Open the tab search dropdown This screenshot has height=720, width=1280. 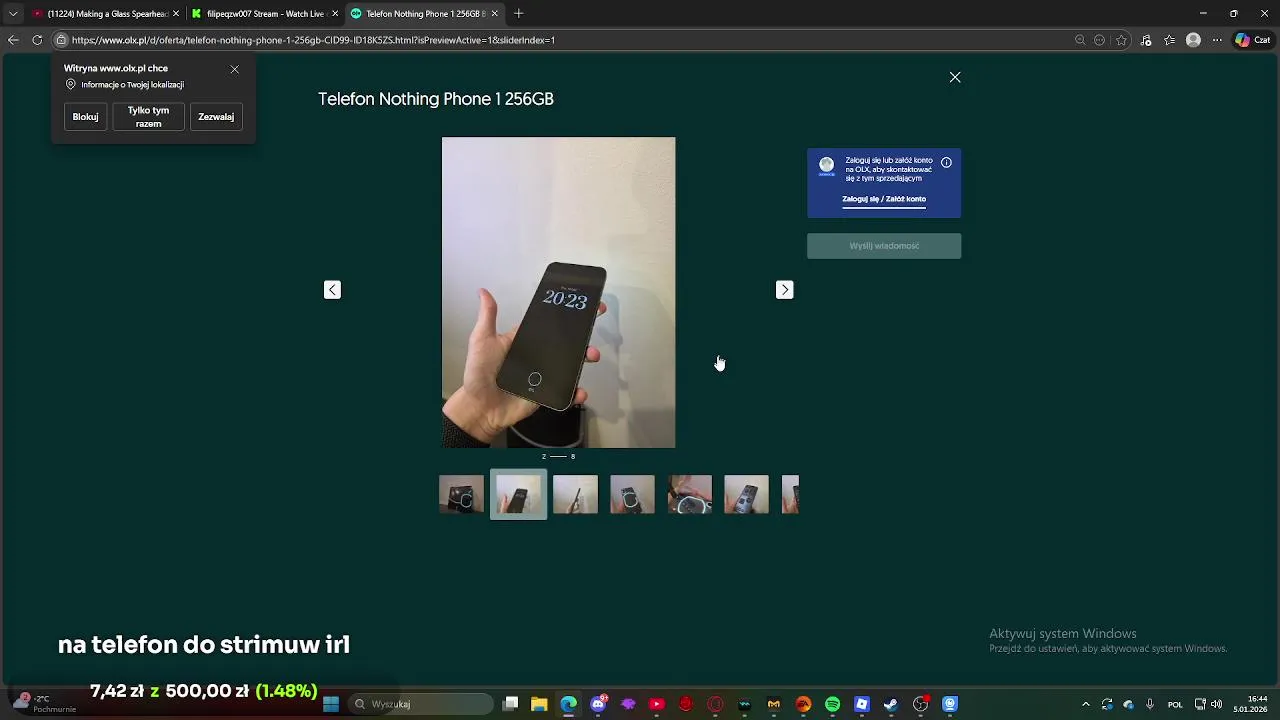[x=13, y=14]
